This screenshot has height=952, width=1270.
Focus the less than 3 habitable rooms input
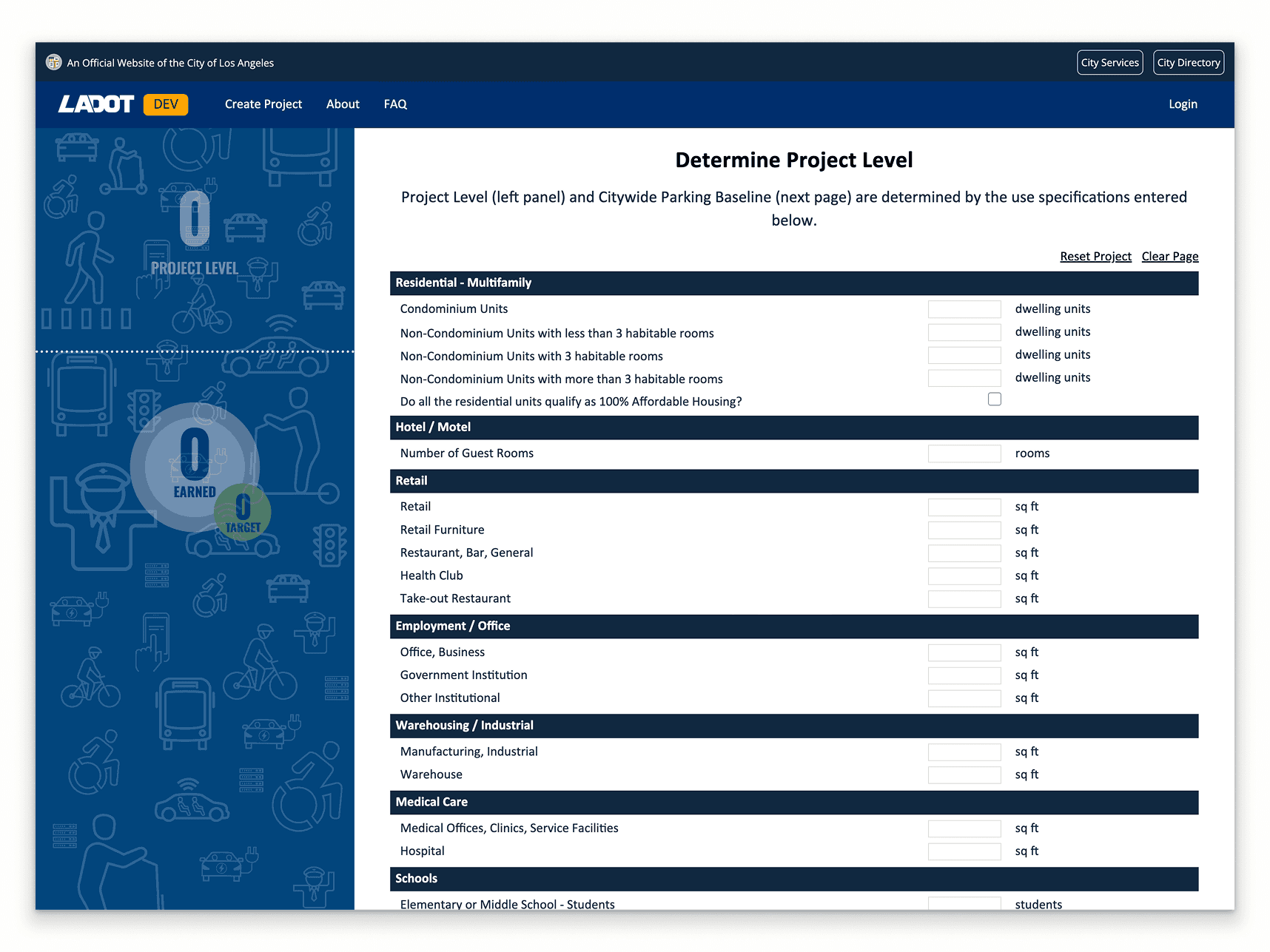tap(964, 332)
